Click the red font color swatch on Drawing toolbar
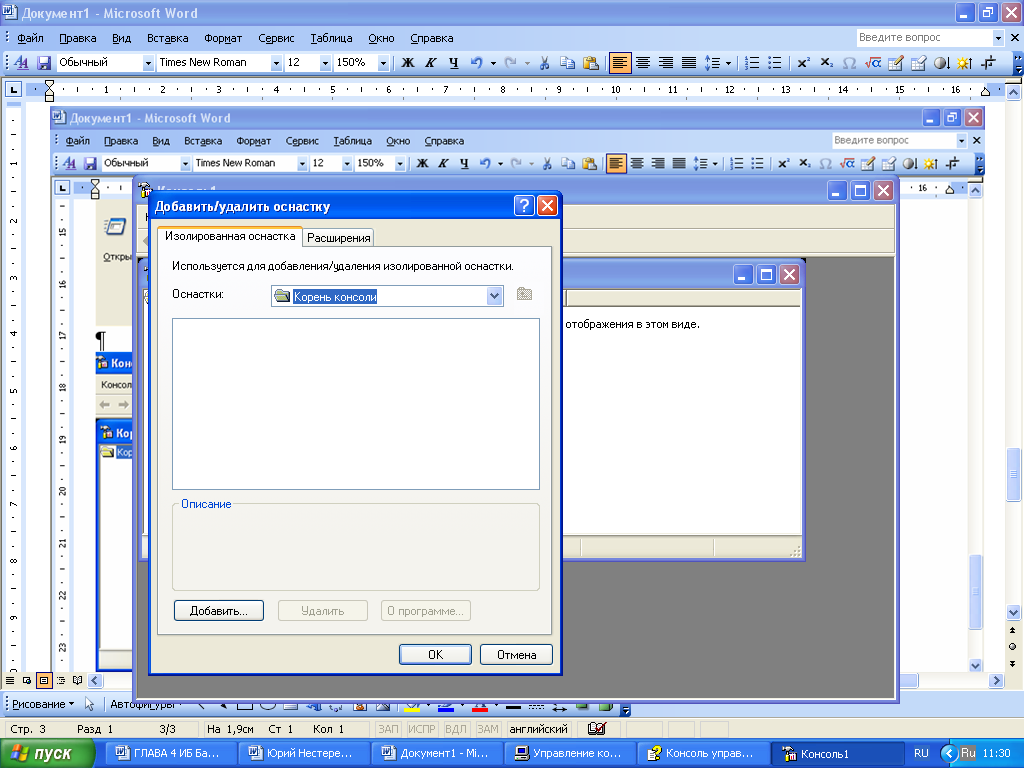 click(479, 706)
